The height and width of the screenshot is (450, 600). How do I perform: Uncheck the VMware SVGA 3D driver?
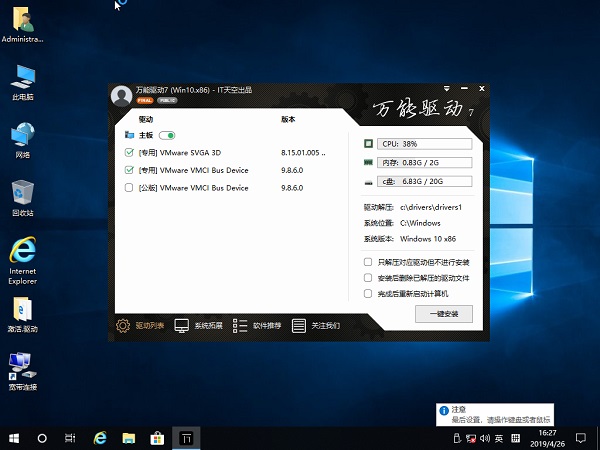129,153
